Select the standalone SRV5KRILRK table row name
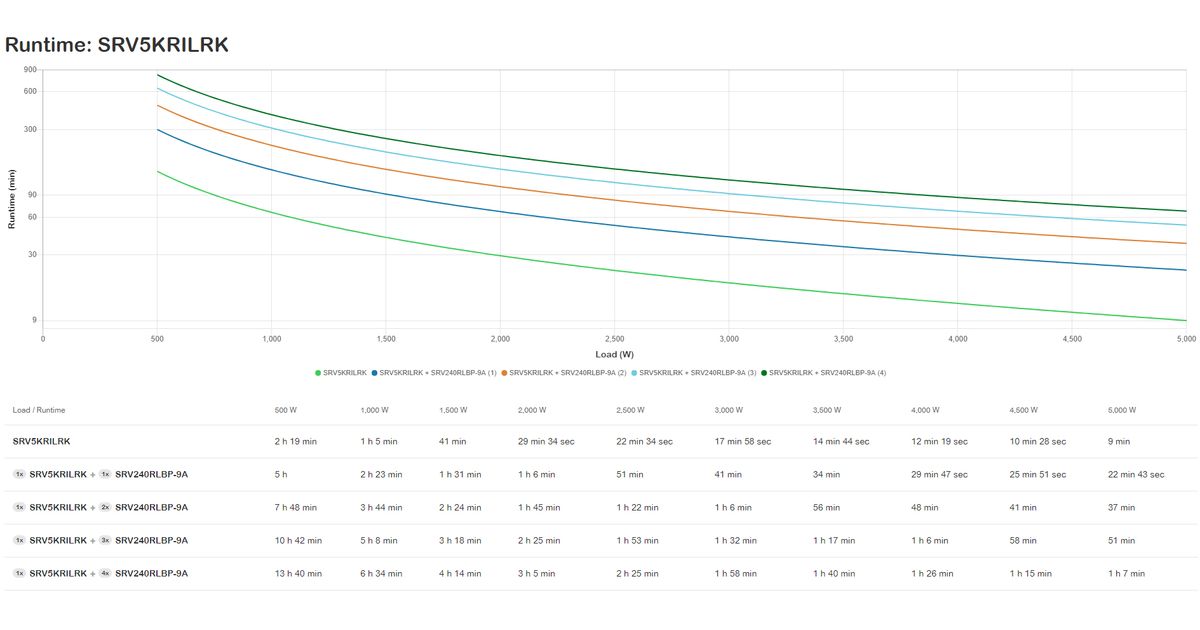 point(41,441)
